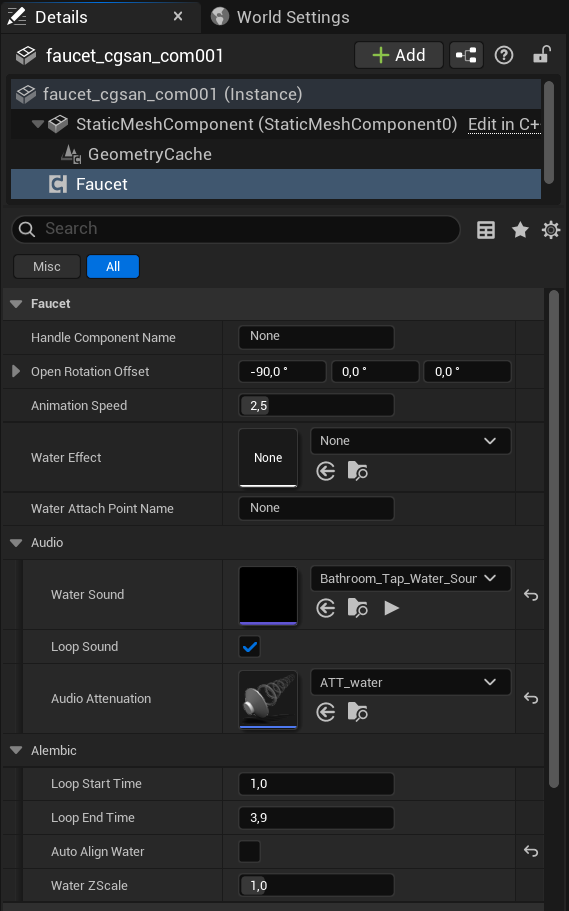
Task: Click the third Open Rotation Offset 0,0 field
Action: (467, 372)
